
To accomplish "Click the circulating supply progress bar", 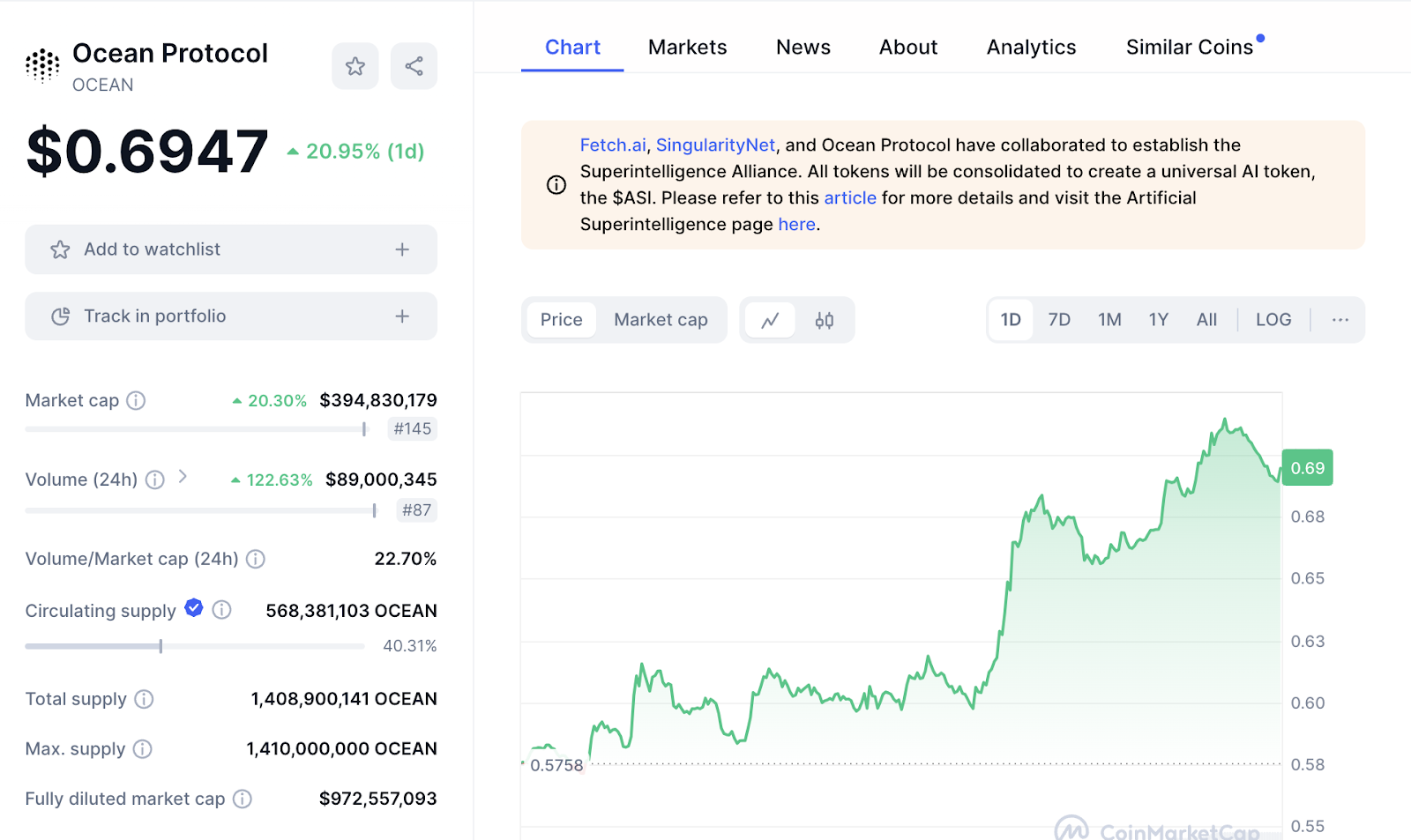I will pos(194,646).
